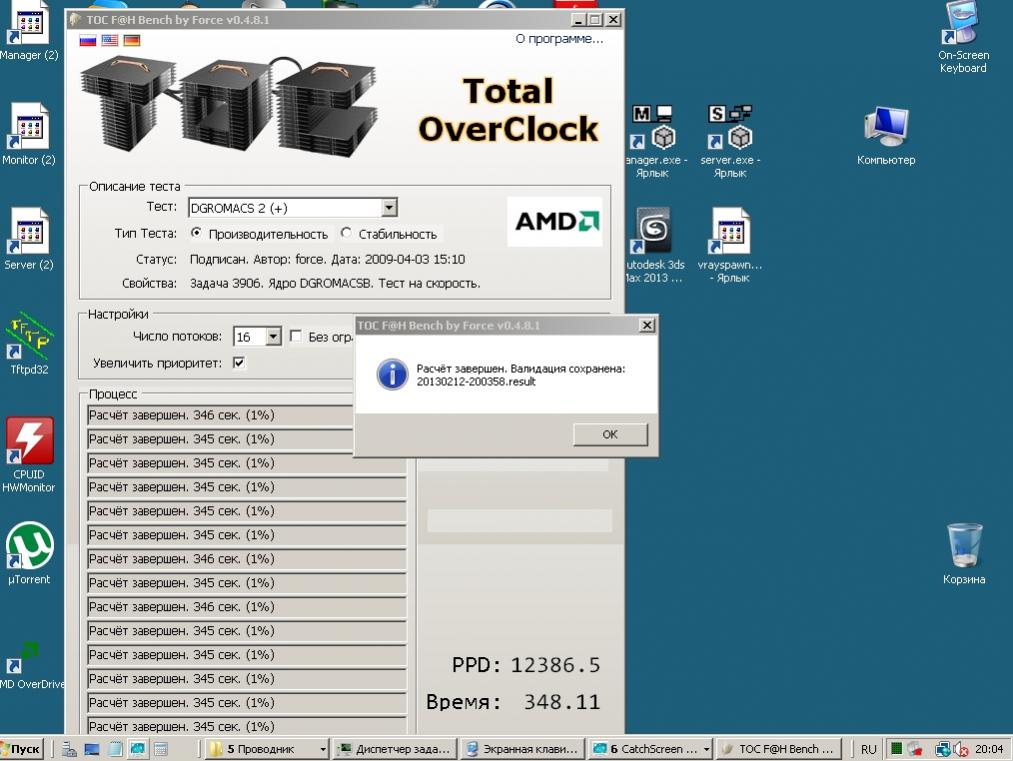The height and width of the screenshot is (761, 1013).
Task: Select the AMD OverDrive desktop icon
Action: click(31, 665)
